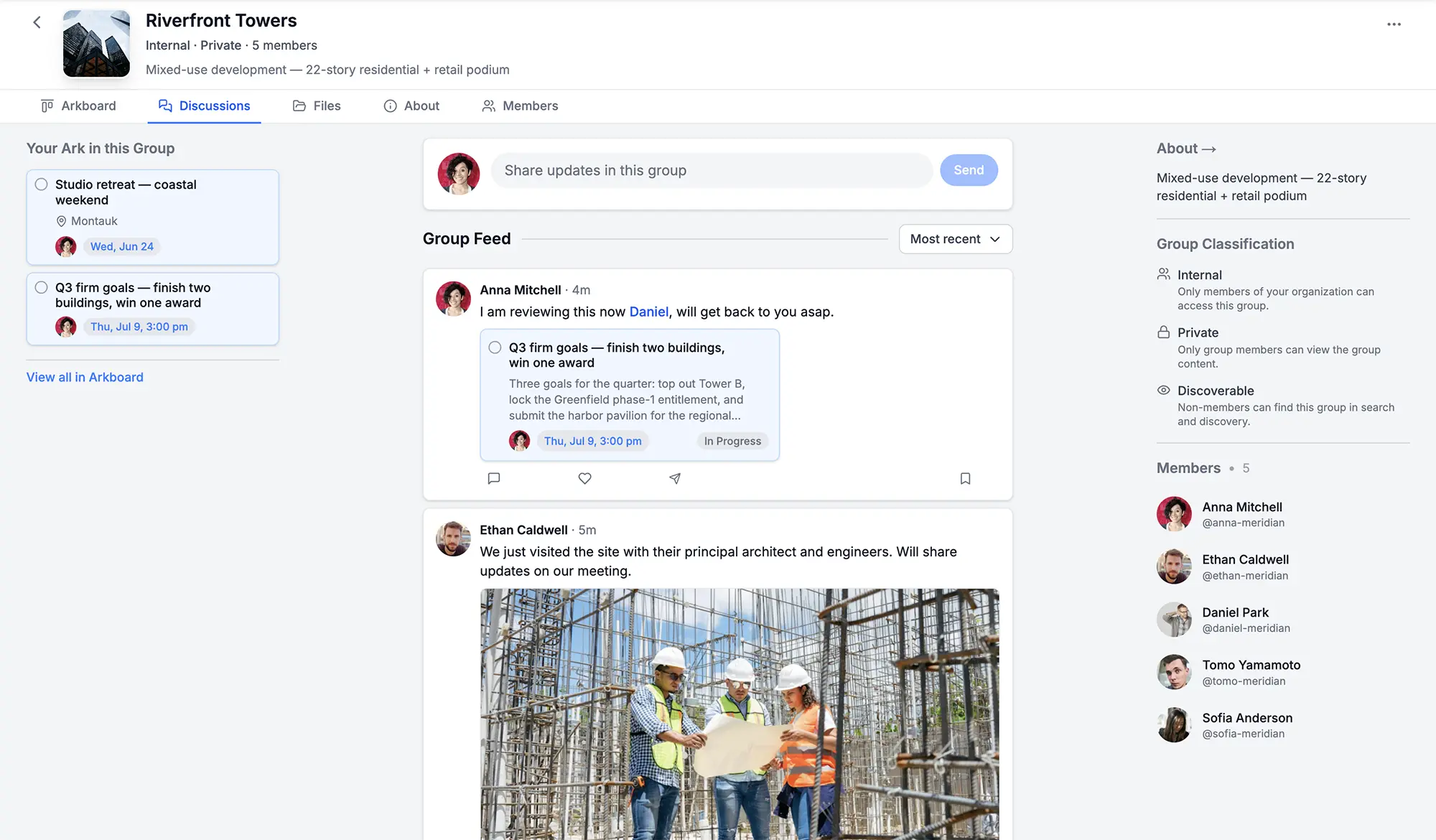
Task: Open the Most recent sort dropdown
Action: point(956,239)
